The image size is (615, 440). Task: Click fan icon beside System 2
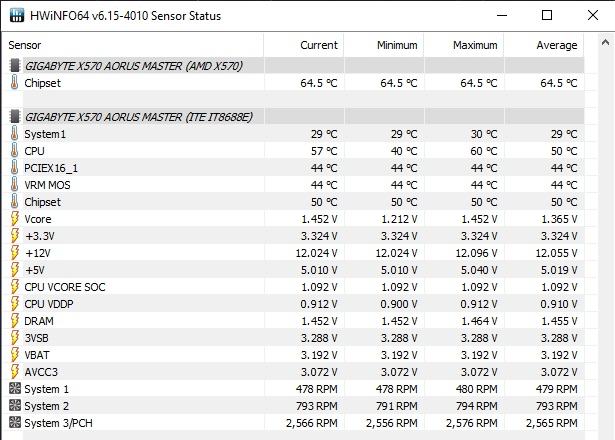pos(15,405)
